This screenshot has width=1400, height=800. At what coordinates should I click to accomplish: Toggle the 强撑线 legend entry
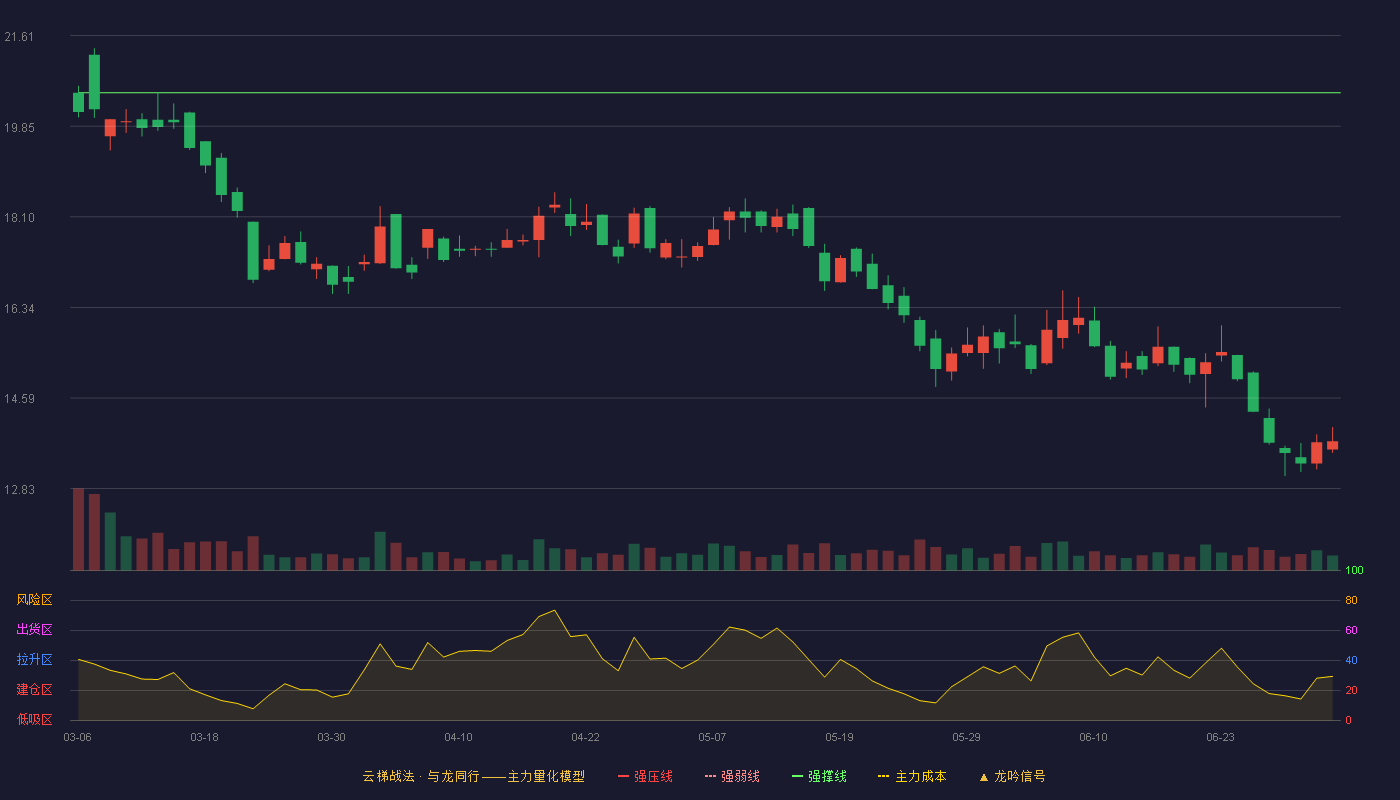pyautogui.click(x=819, y=776)
